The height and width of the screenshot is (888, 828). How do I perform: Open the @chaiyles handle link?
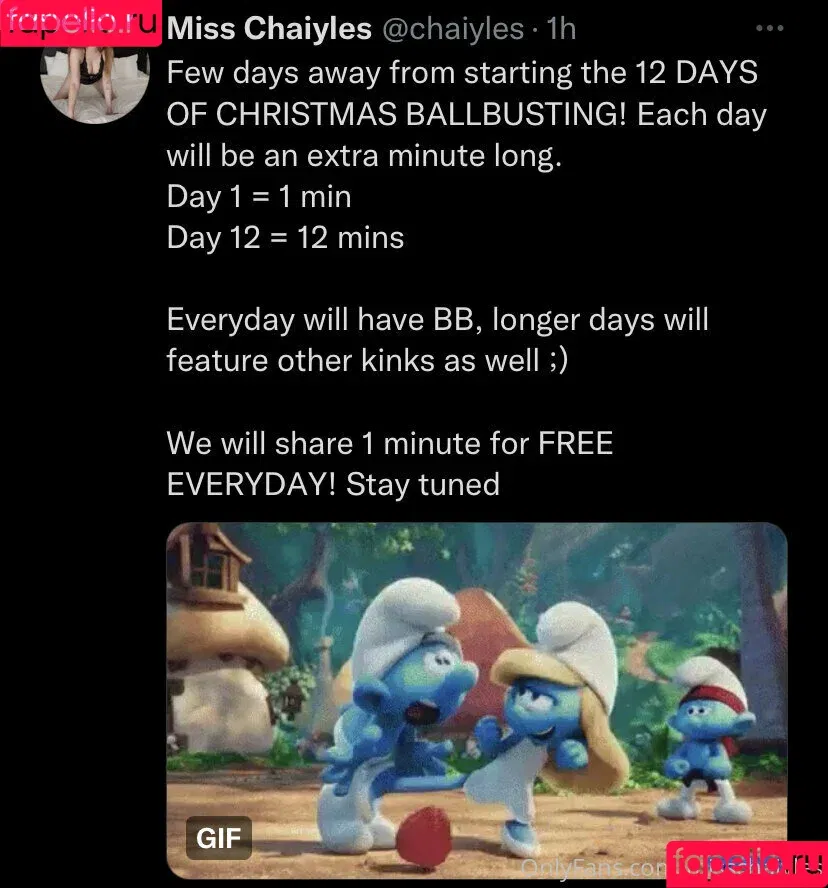pos(453,29)
